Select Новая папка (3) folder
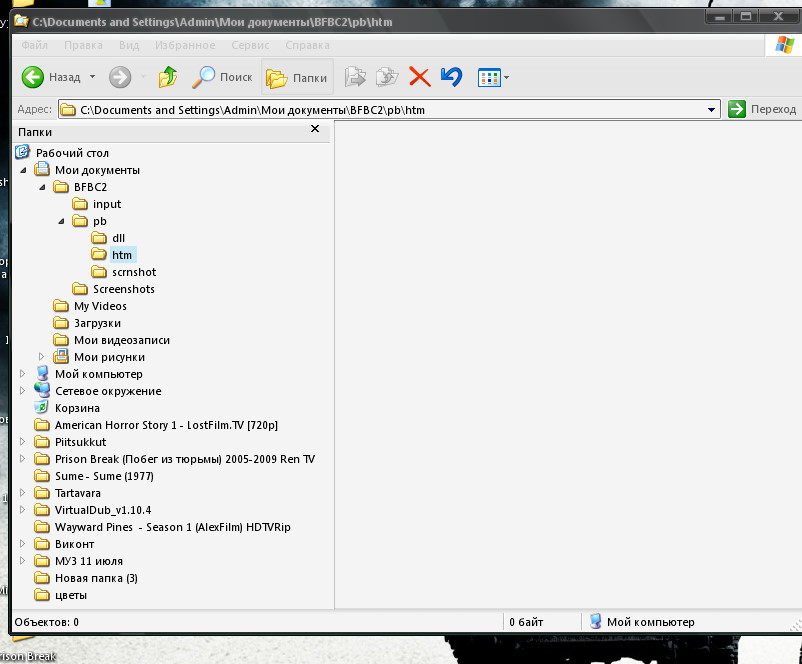 pos(96,578)
